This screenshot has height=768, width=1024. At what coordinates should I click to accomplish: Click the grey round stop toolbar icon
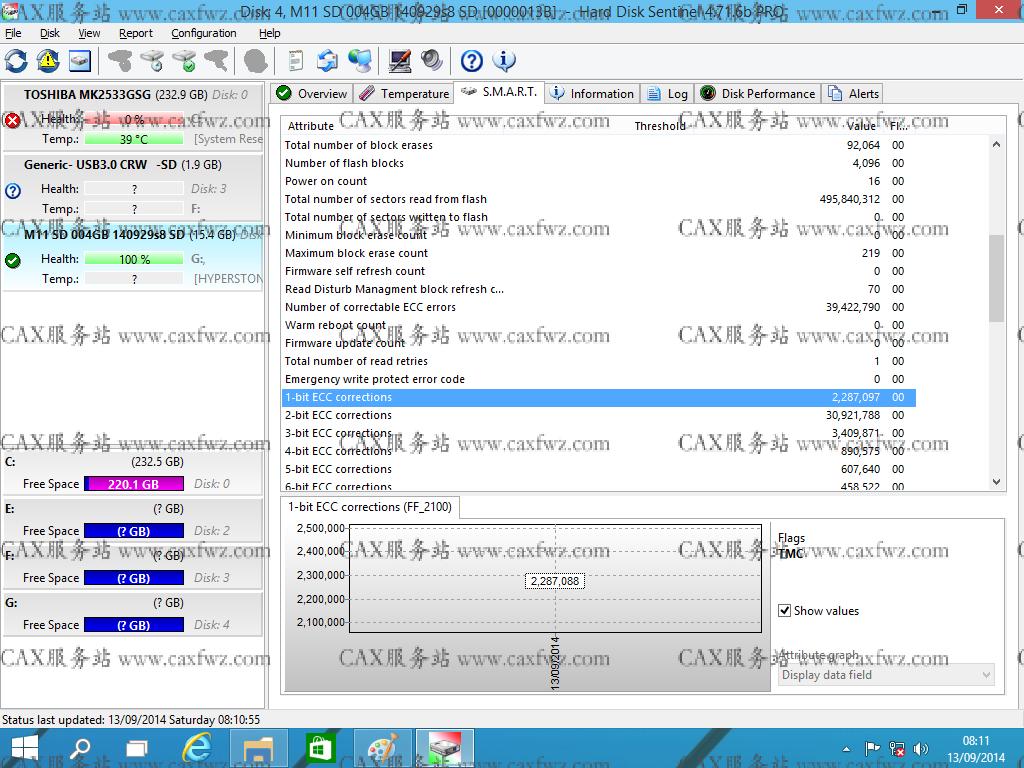[255, 61]
